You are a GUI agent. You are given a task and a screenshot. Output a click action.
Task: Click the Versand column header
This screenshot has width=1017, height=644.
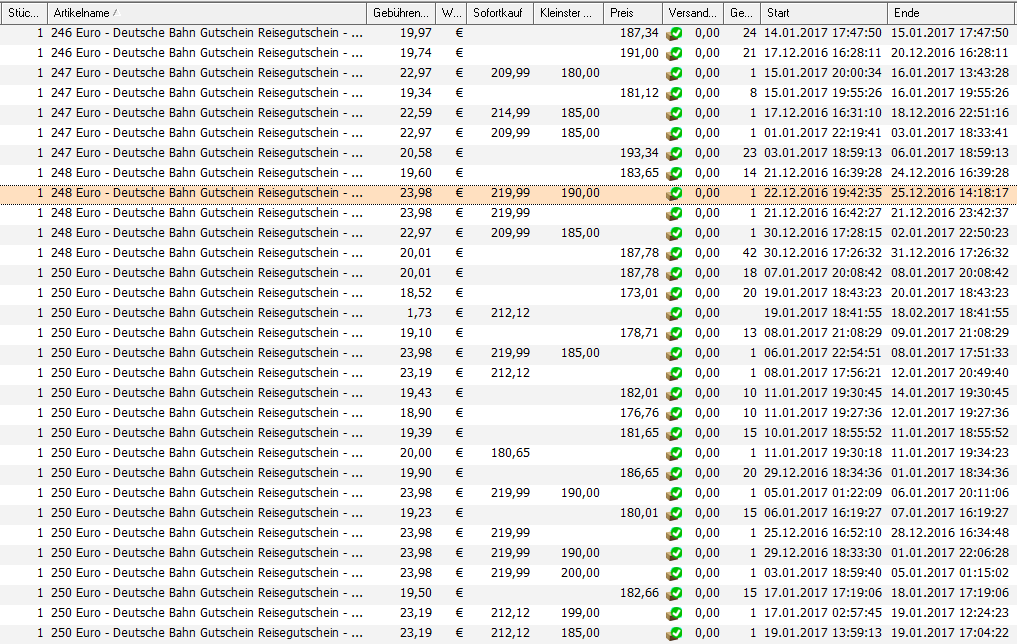click(x=692, y=12)
